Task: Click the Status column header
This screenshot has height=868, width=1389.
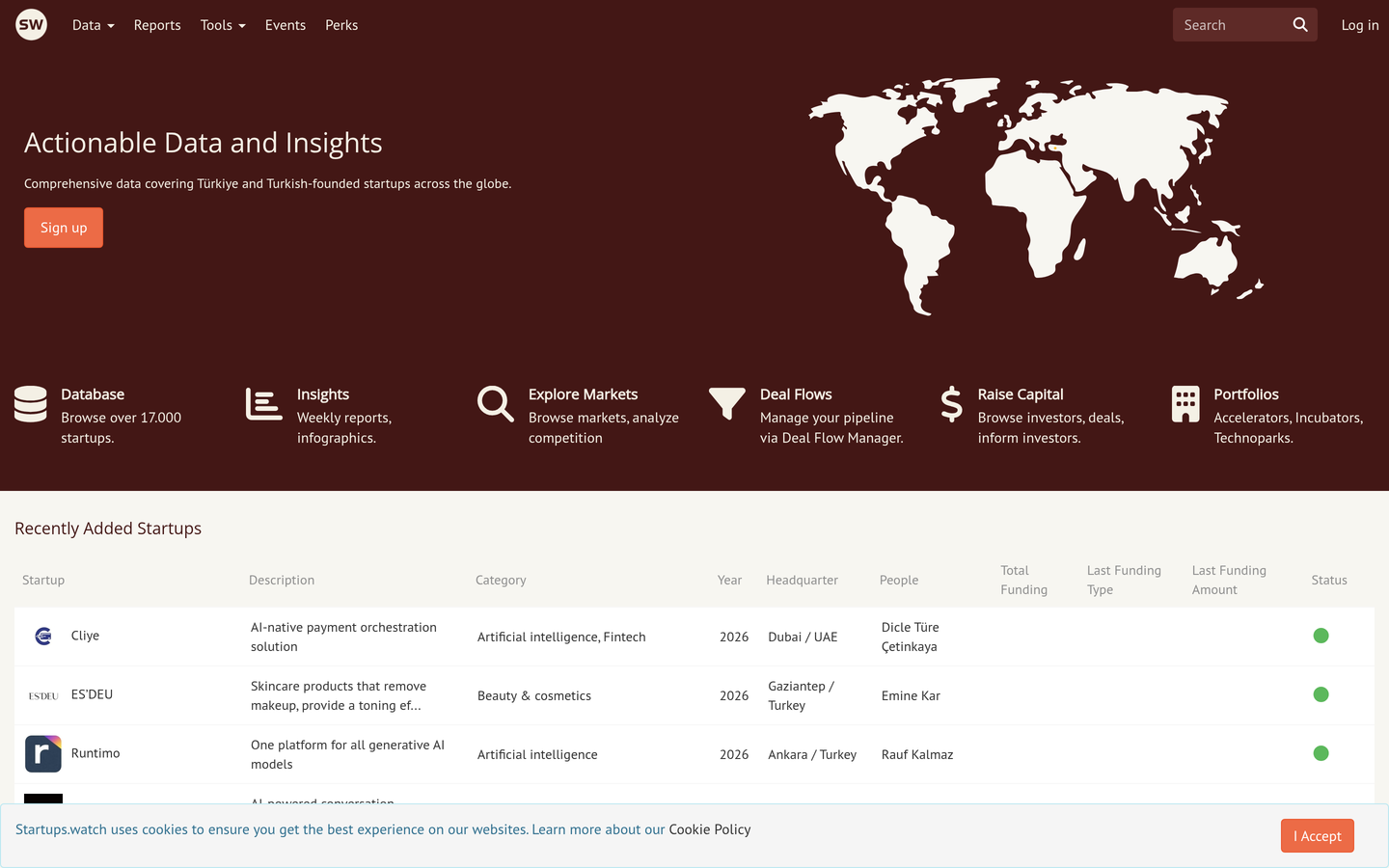Action: (x=1329, y=580)
